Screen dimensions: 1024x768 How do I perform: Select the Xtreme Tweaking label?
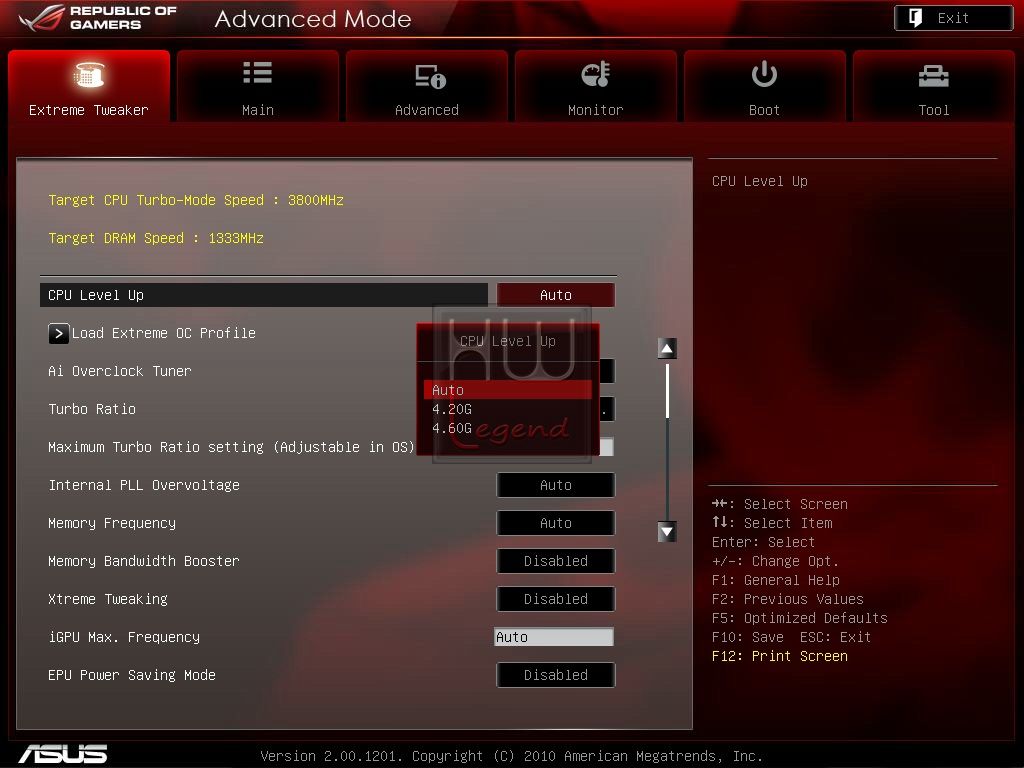pyautogui.click(x=108, y=599)
